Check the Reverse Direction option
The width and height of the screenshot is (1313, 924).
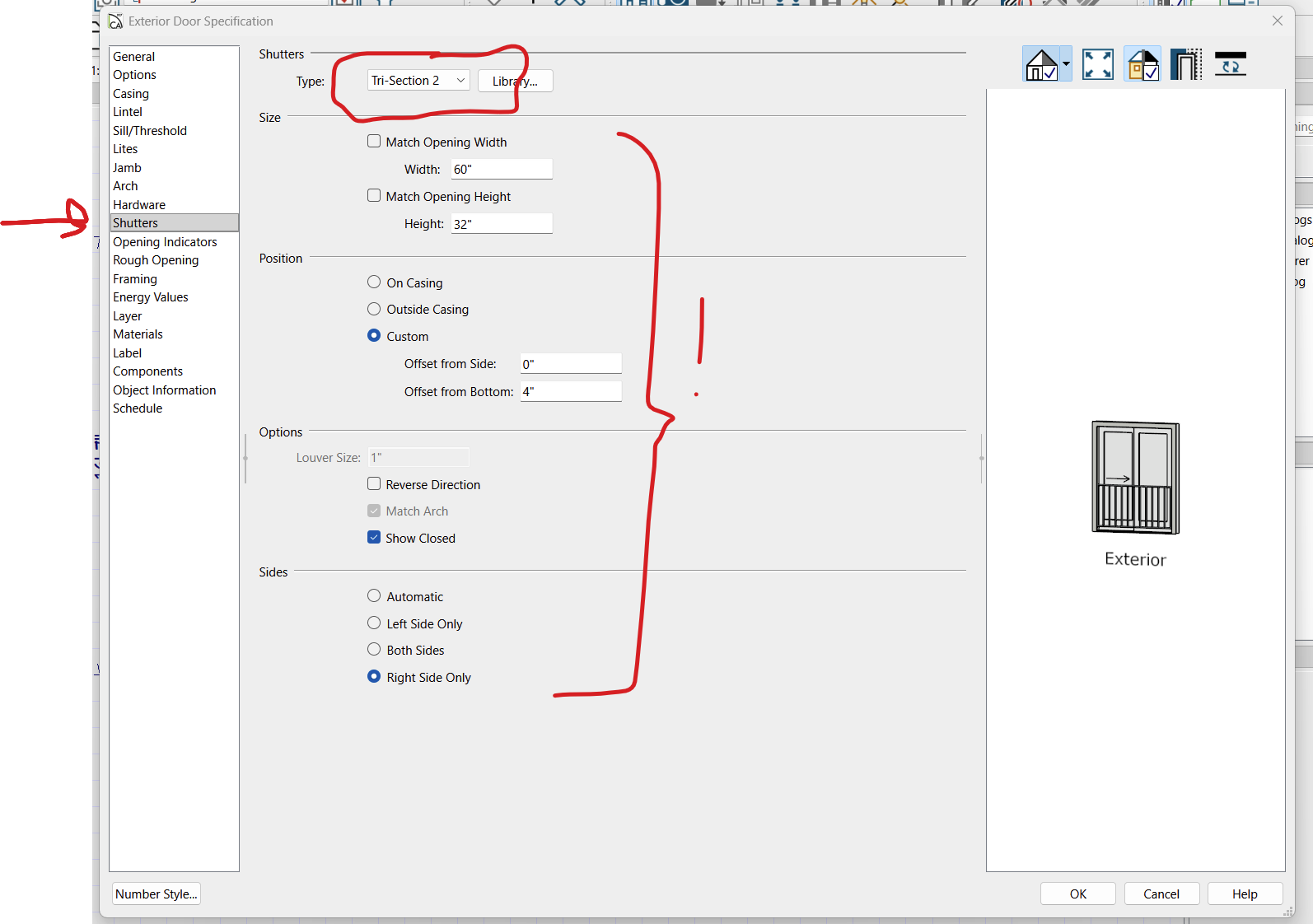pyautogui.click(x=374, y=484)
